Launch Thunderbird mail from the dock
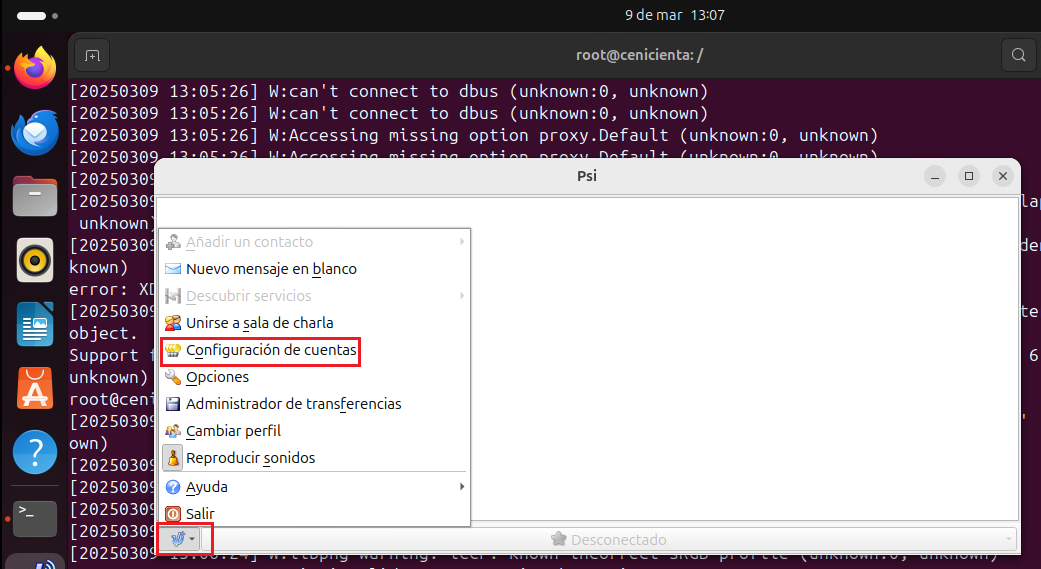Screen dimensions: 1041x569 point(35,132)
